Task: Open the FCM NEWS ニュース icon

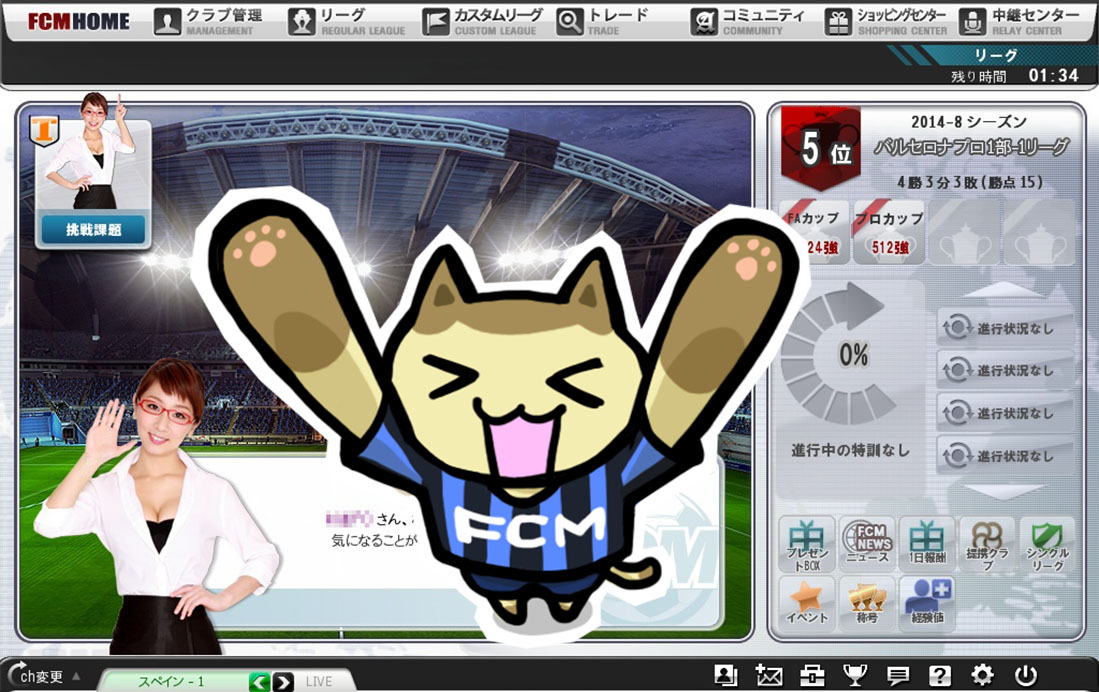Action: click(867, 545)
